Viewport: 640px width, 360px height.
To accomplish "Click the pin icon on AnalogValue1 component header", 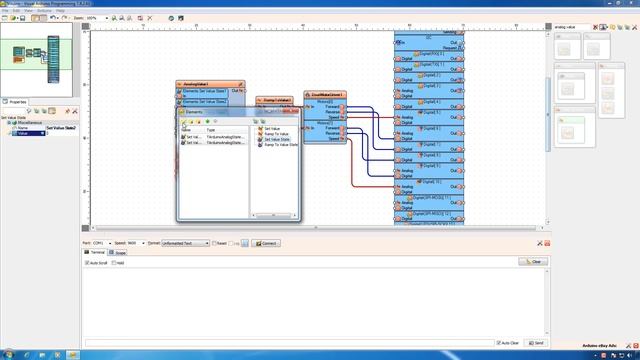I will 241,84.
